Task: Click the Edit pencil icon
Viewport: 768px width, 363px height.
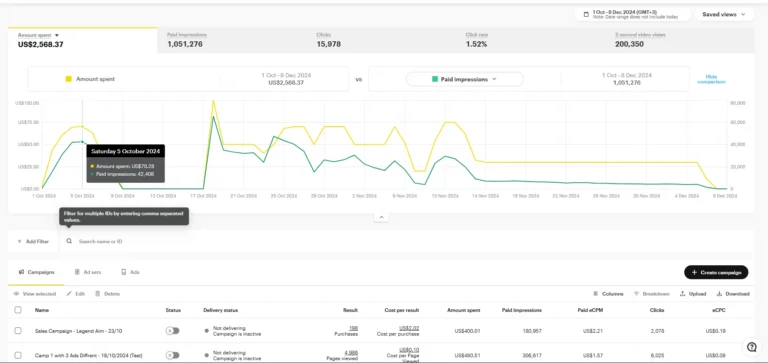Action: tap(69, 294)
